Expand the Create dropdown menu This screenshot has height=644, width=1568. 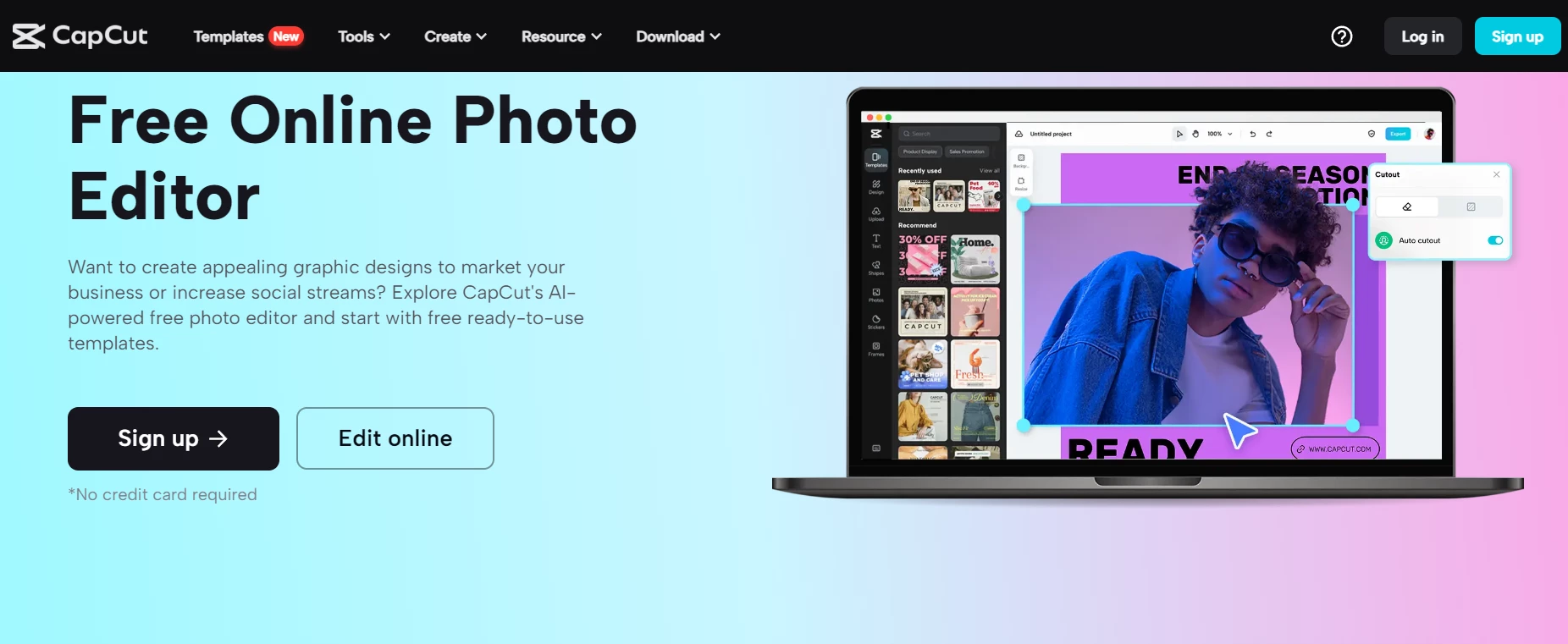pos(455,36)
